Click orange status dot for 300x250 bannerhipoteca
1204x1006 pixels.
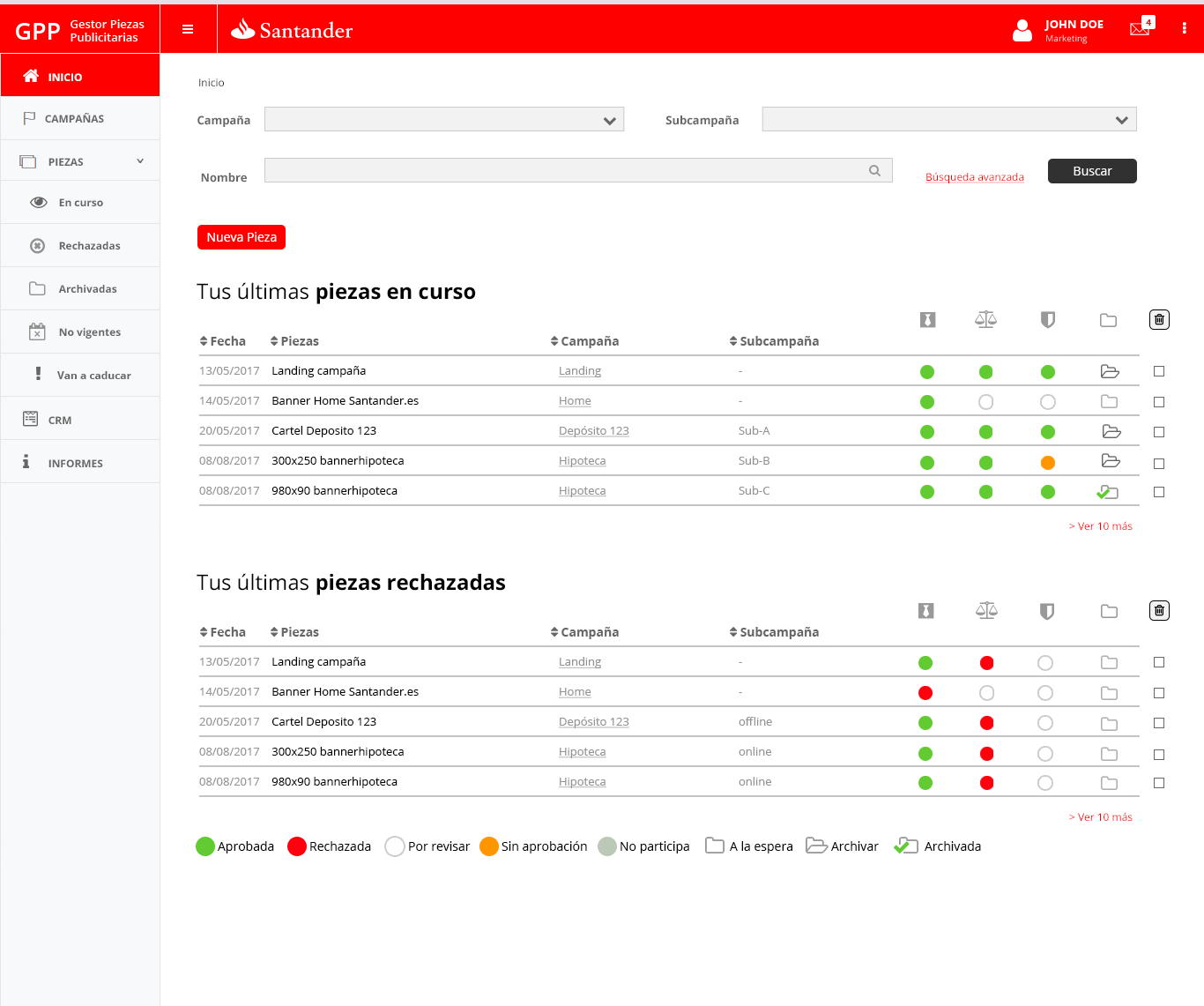pyautogui.click(x=1047, y=463)
